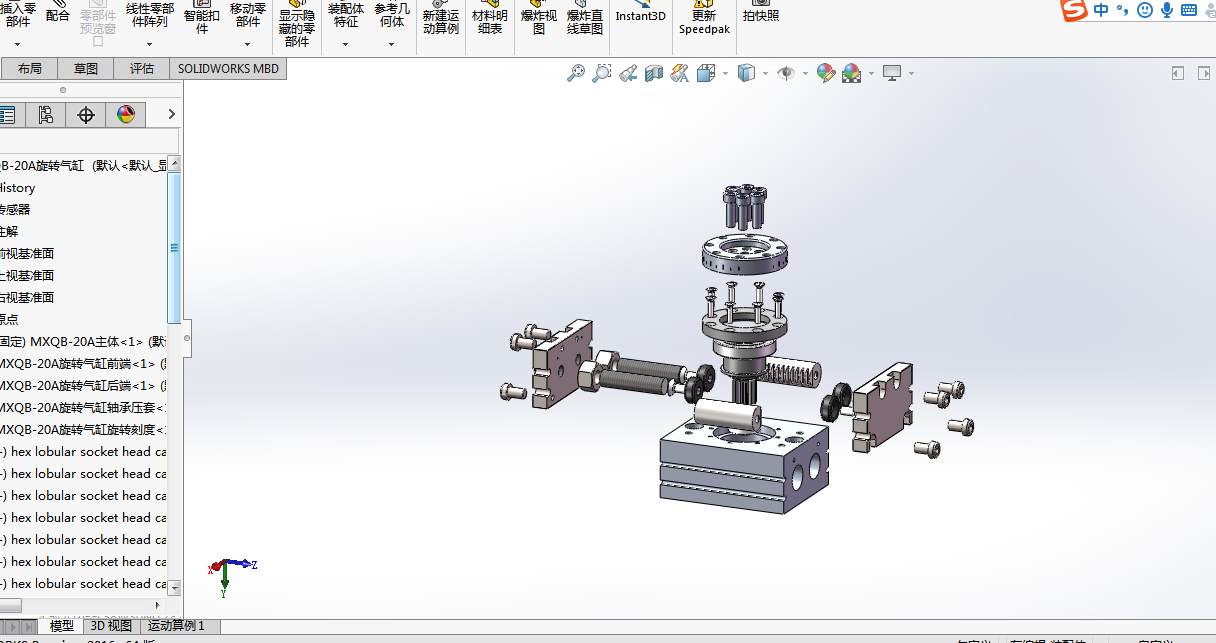Image resolution: width=1216 pixels, height=643 pixels.
Task: Open the ConfigurationManager tab icon
Action: pos(45,115)
